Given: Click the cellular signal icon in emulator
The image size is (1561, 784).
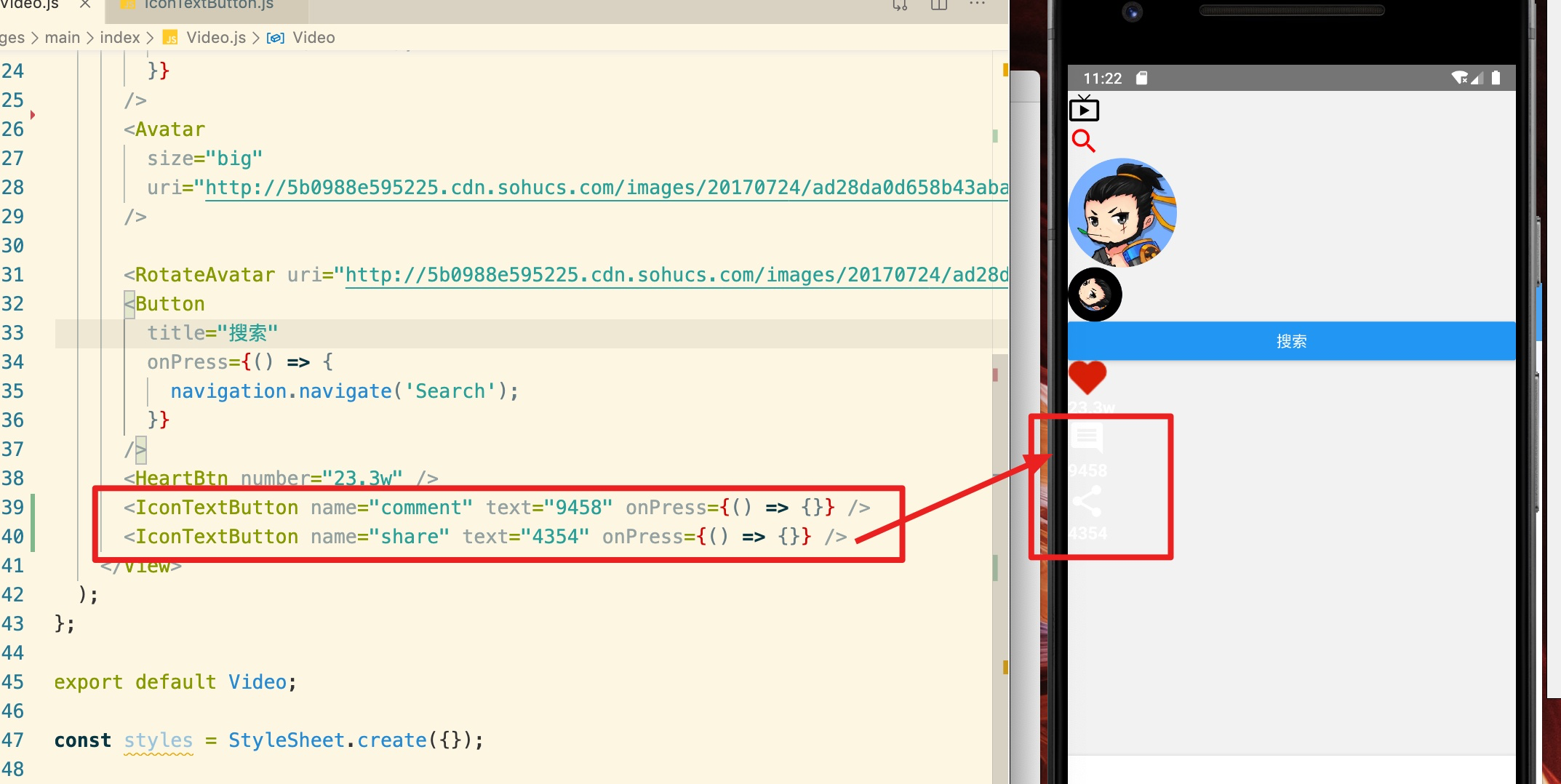Looking at the screenshot, I should tap(1477, 78).
